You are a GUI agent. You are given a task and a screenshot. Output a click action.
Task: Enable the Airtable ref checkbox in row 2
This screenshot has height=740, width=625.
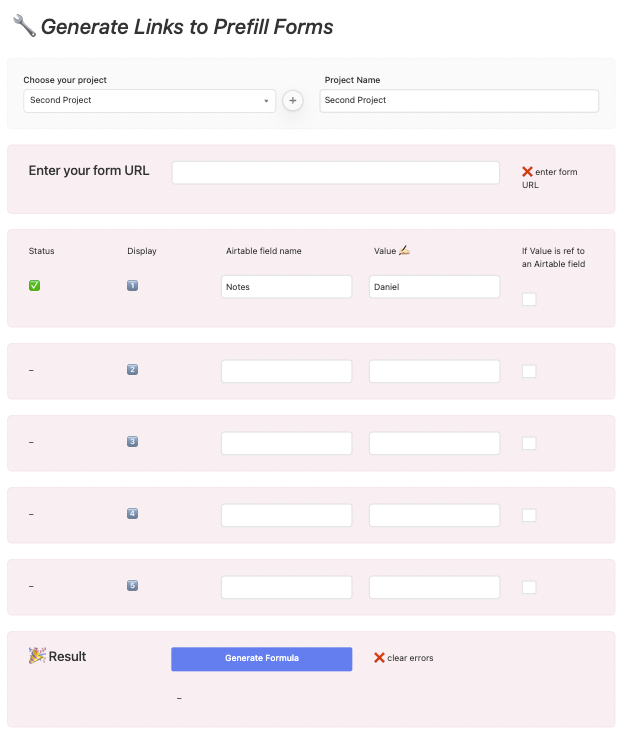click(x=529, y=371)
